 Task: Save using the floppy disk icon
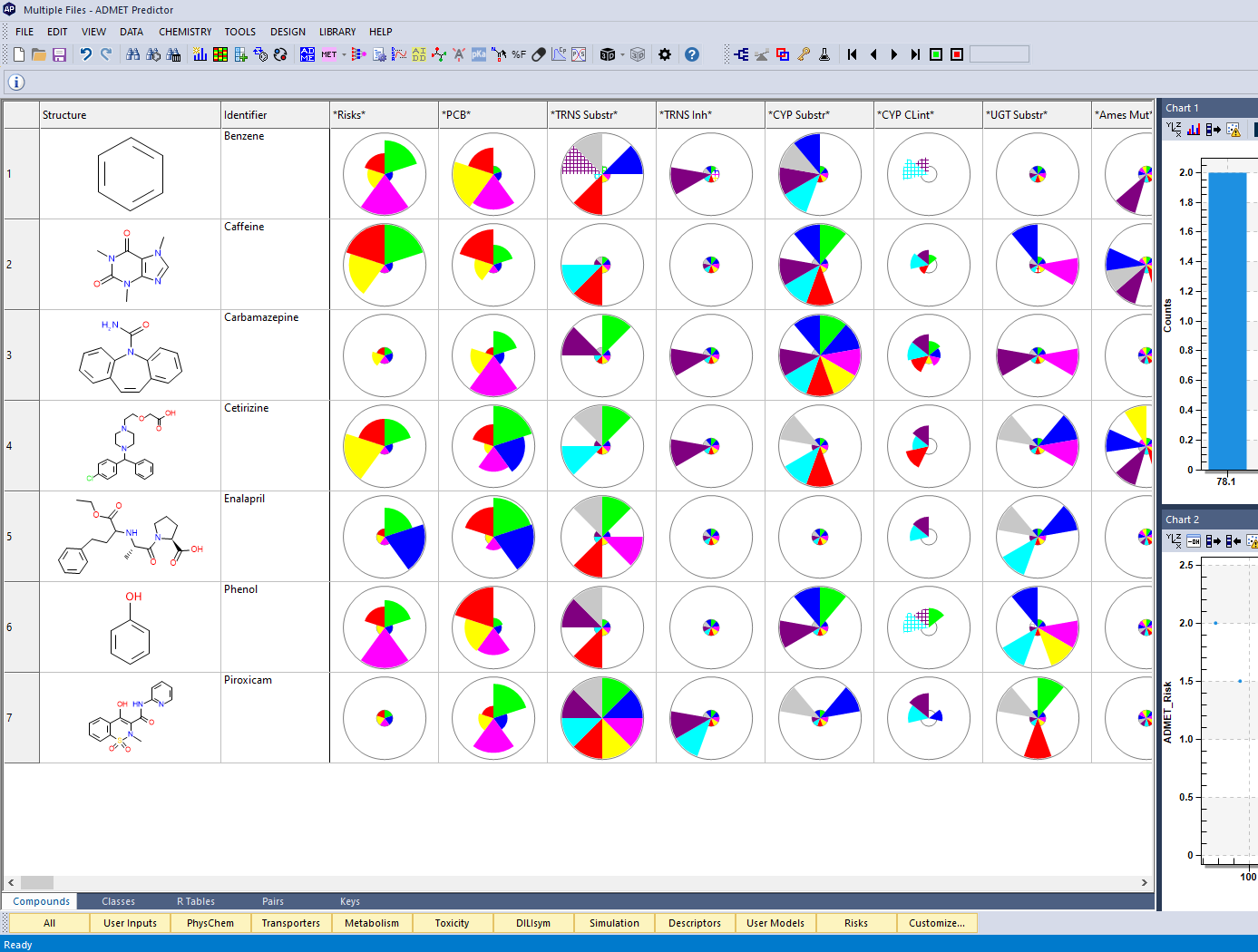[x=59, y=54]
